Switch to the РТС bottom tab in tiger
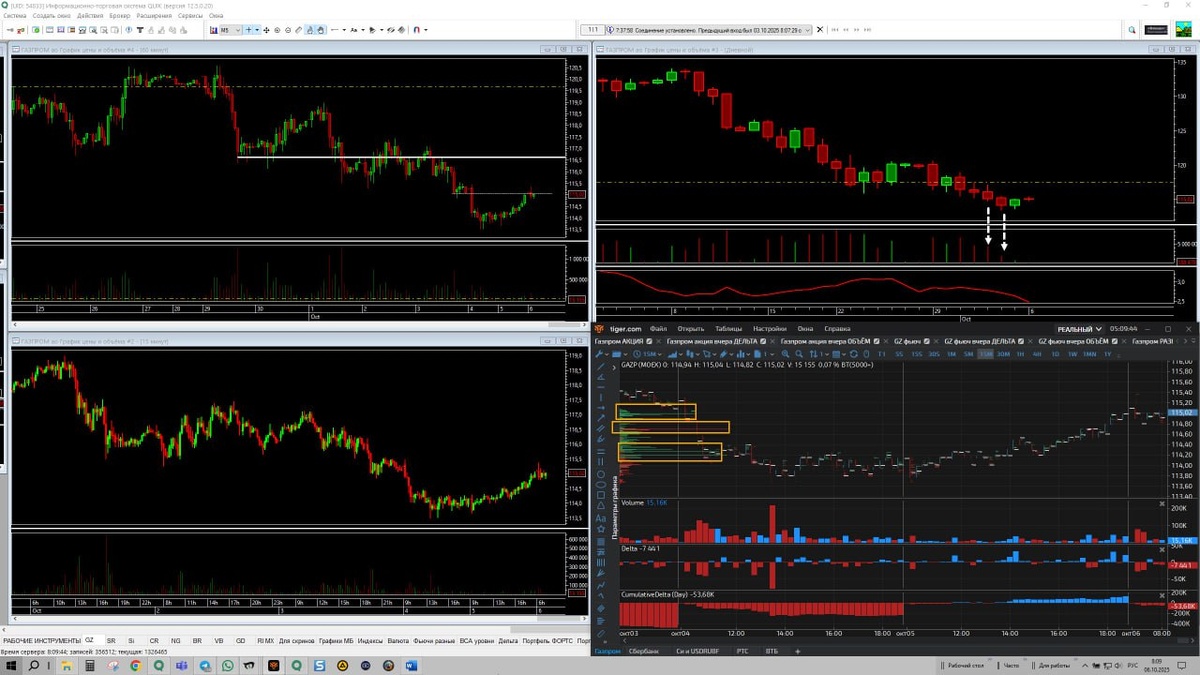Image resolution: width=1200 pixels, height=675 pixels. pos(742,651)
